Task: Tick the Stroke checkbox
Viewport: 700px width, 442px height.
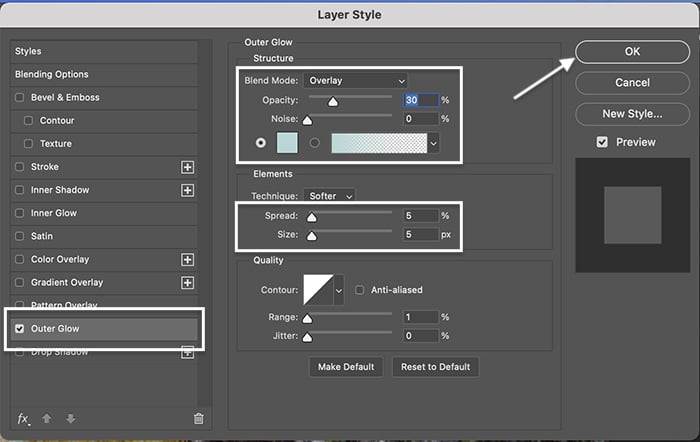Action: [20, 167]
